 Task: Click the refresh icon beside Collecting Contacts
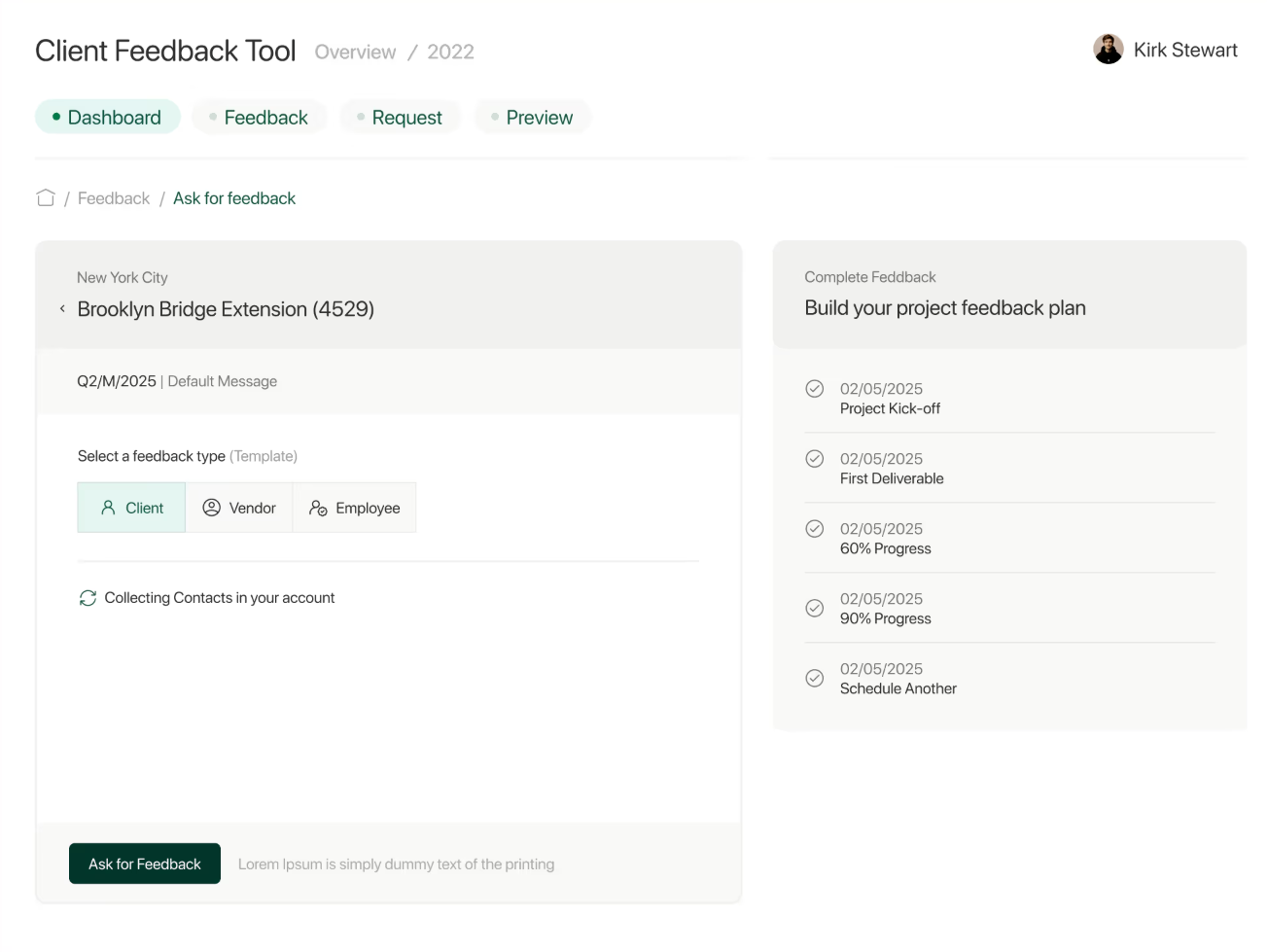[x=88, y=597]
